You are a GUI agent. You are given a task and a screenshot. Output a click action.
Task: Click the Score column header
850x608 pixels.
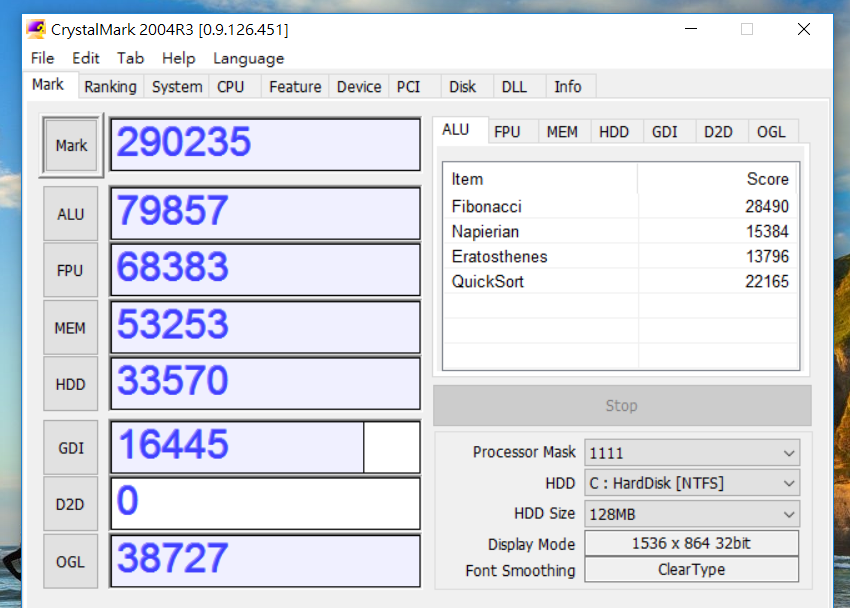[x=717, y=179]
